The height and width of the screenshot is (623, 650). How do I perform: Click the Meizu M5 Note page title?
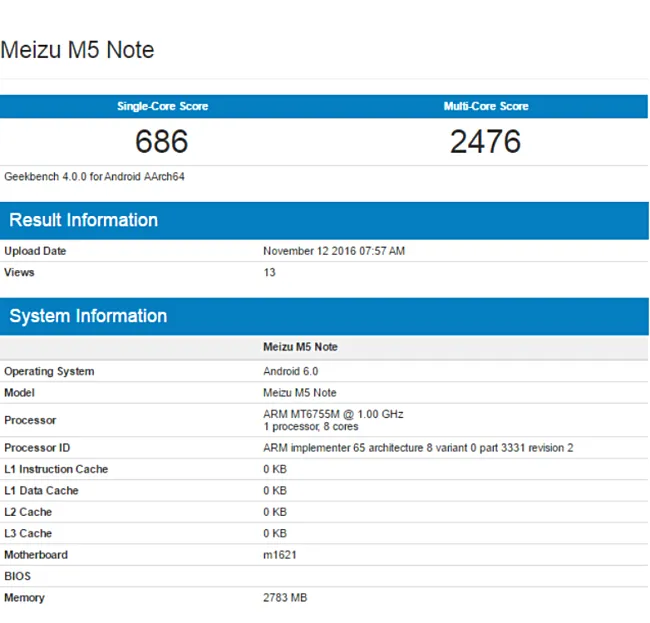[x=77, y=50]
